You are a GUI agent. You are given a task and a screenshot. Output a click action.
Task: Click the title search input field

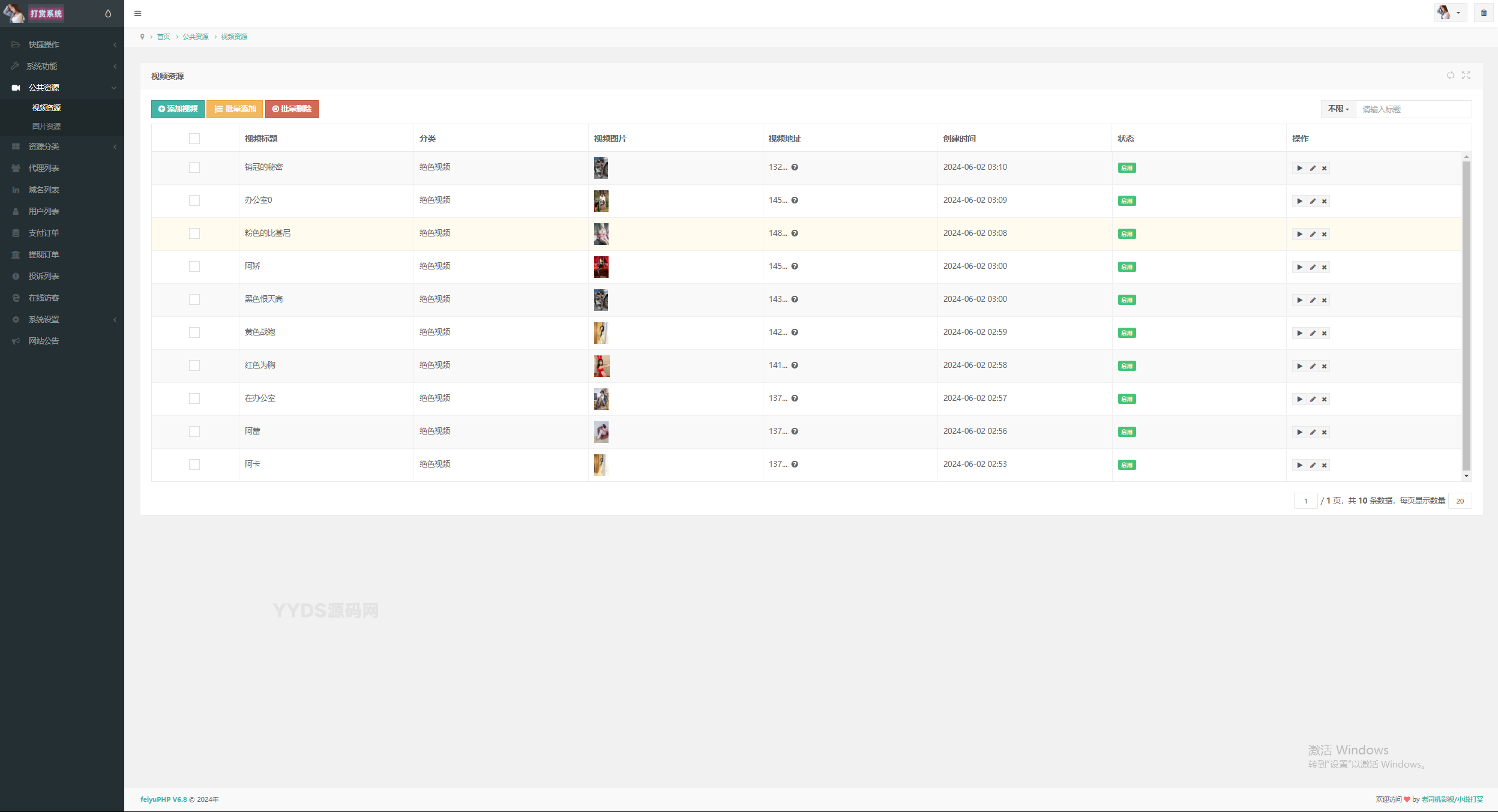point(1413,109)
